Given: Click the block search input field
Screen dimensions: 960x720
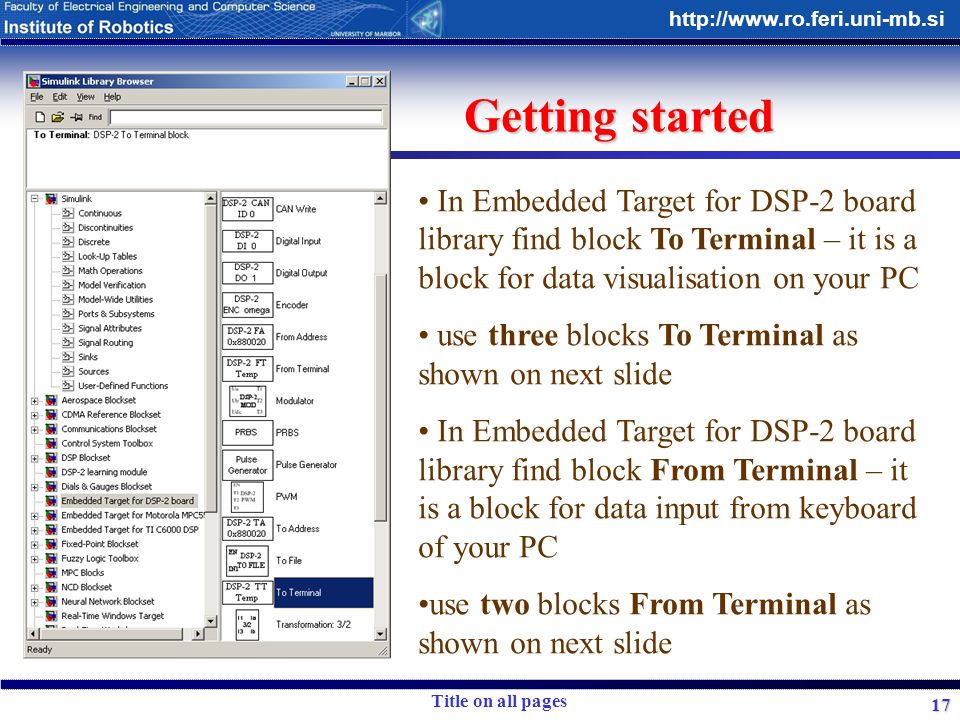Looking at the screenshot, I should coord(246,117).
